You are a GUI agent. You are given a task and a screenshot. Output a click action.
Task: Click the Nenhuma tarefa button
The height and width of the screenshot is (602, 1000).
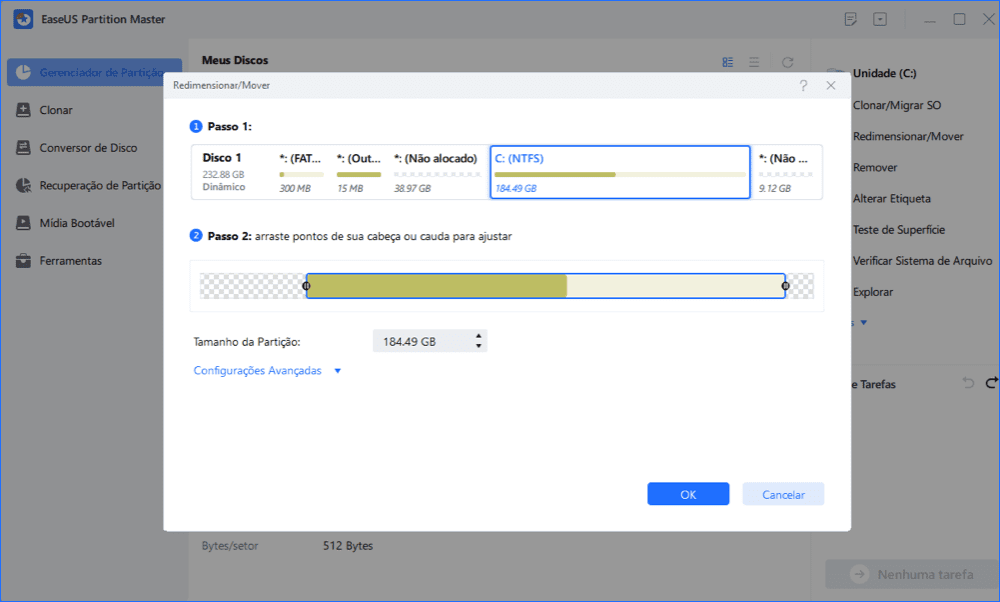[x=913, y=575]
